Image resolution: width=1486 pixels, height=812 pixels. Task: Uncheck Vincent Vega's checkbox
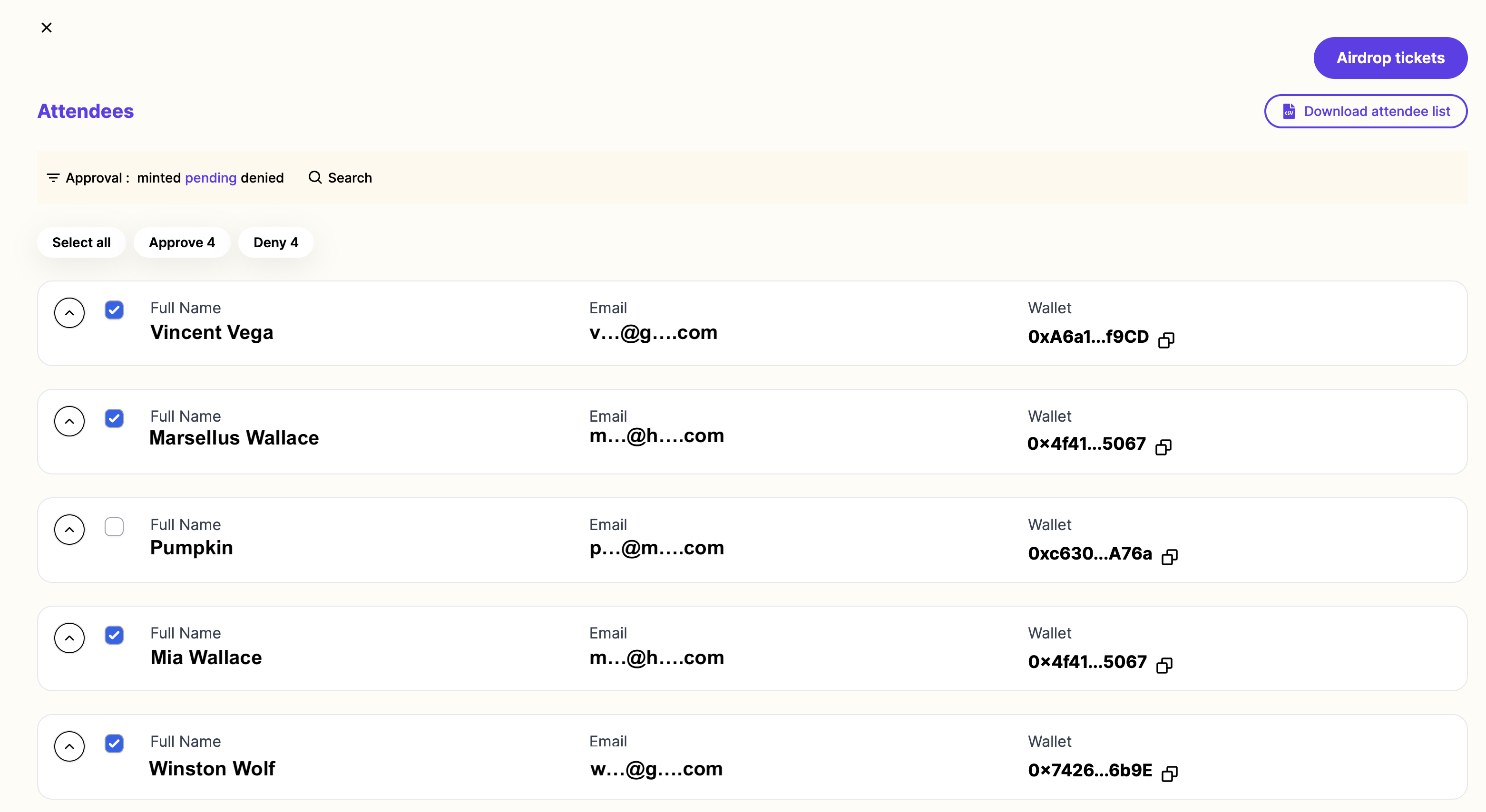(114, 309)
